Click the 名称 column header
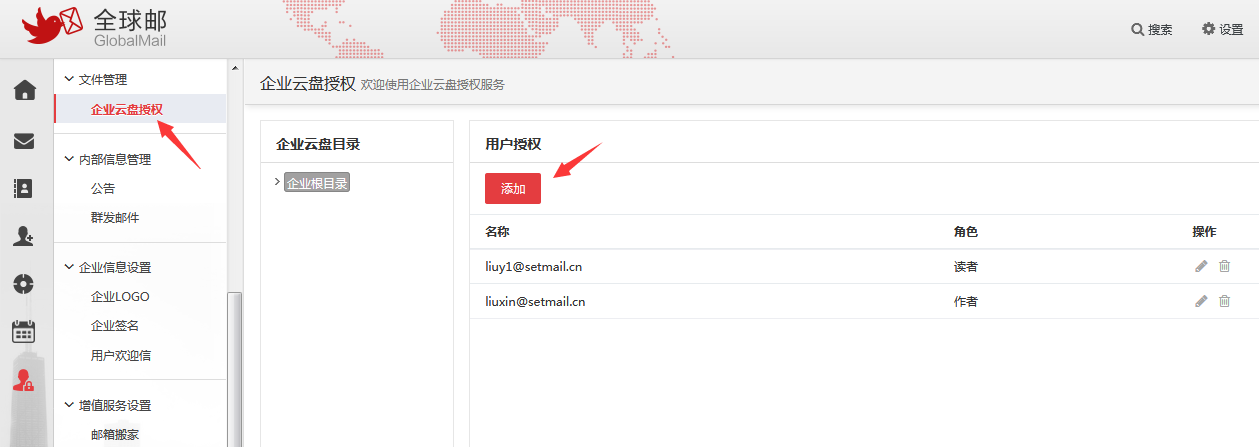This screenshot has height=447, width=1259. click(x=497, y=231)
